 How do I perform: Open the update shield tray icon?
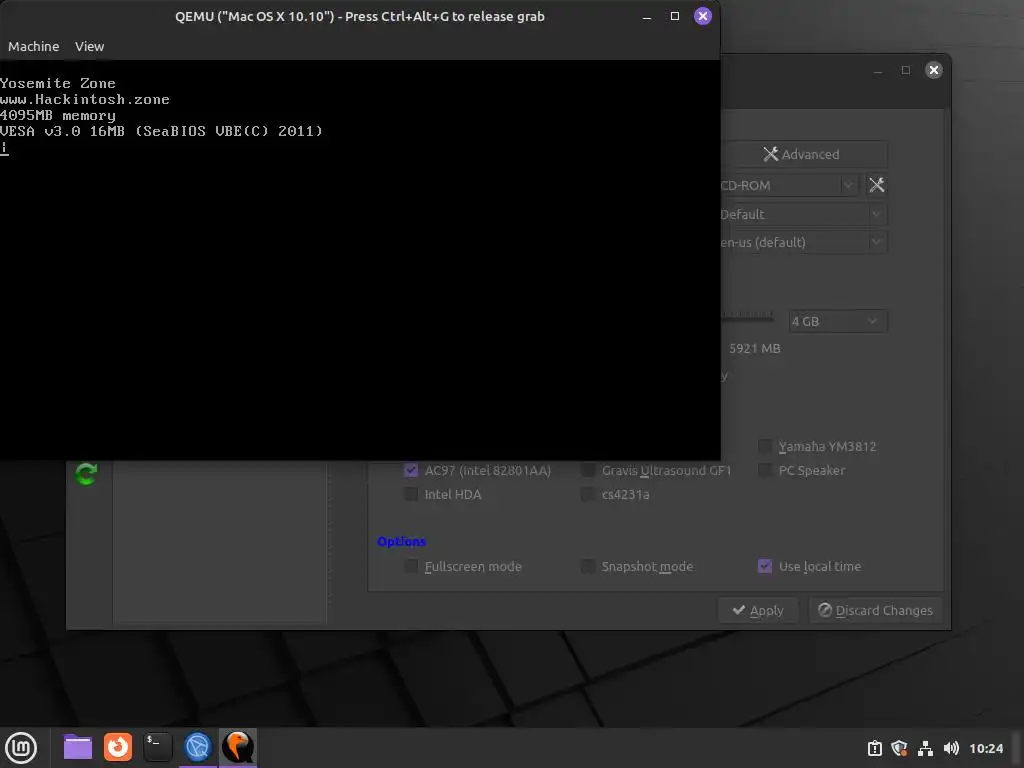(x=899, y=748)
